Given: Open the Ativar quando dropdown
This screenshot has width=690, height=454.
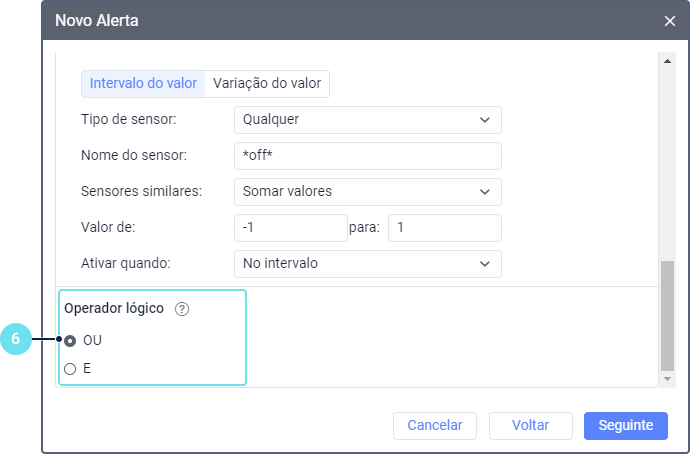Looking at the screenshot, I should pos(367,264).
